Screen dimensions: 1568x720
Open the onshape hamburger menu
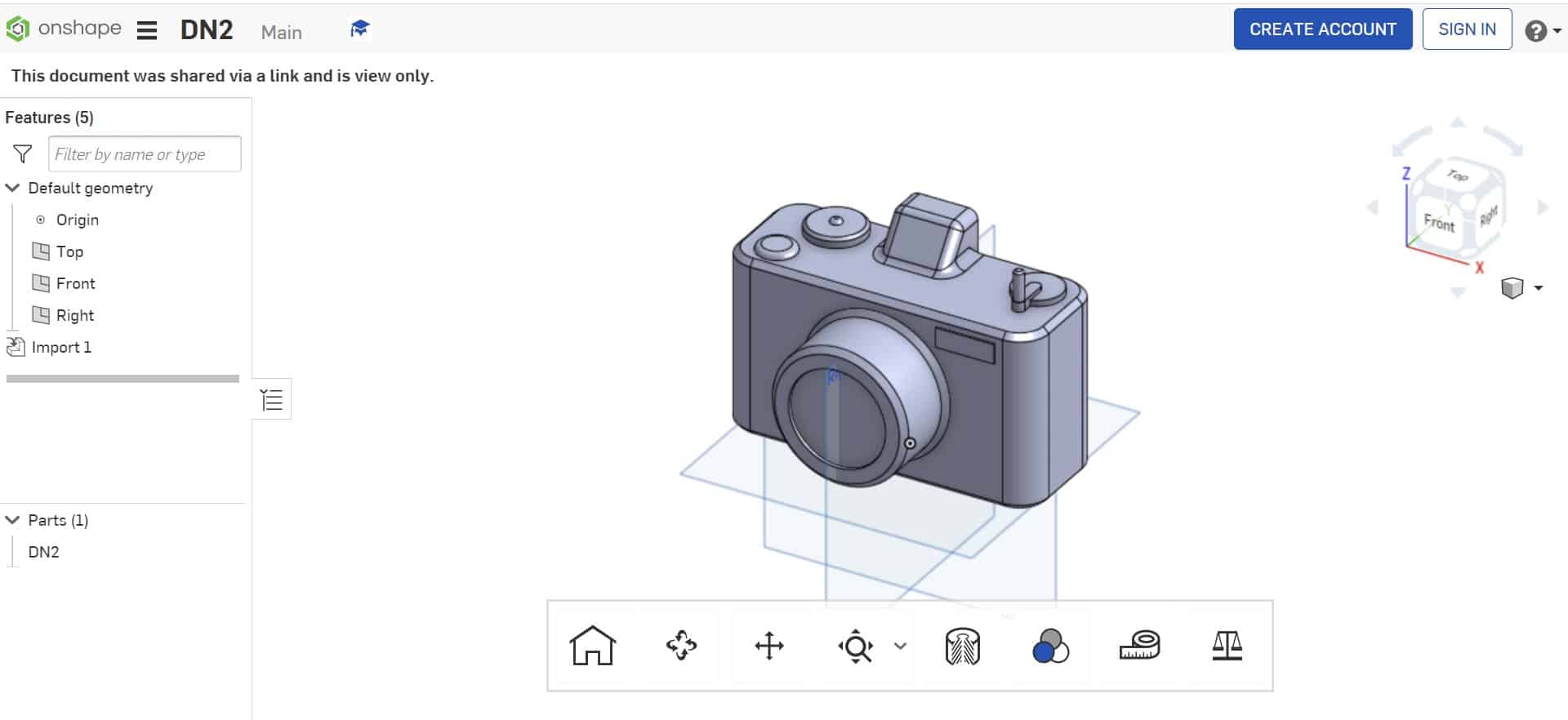tap(147, 31)
